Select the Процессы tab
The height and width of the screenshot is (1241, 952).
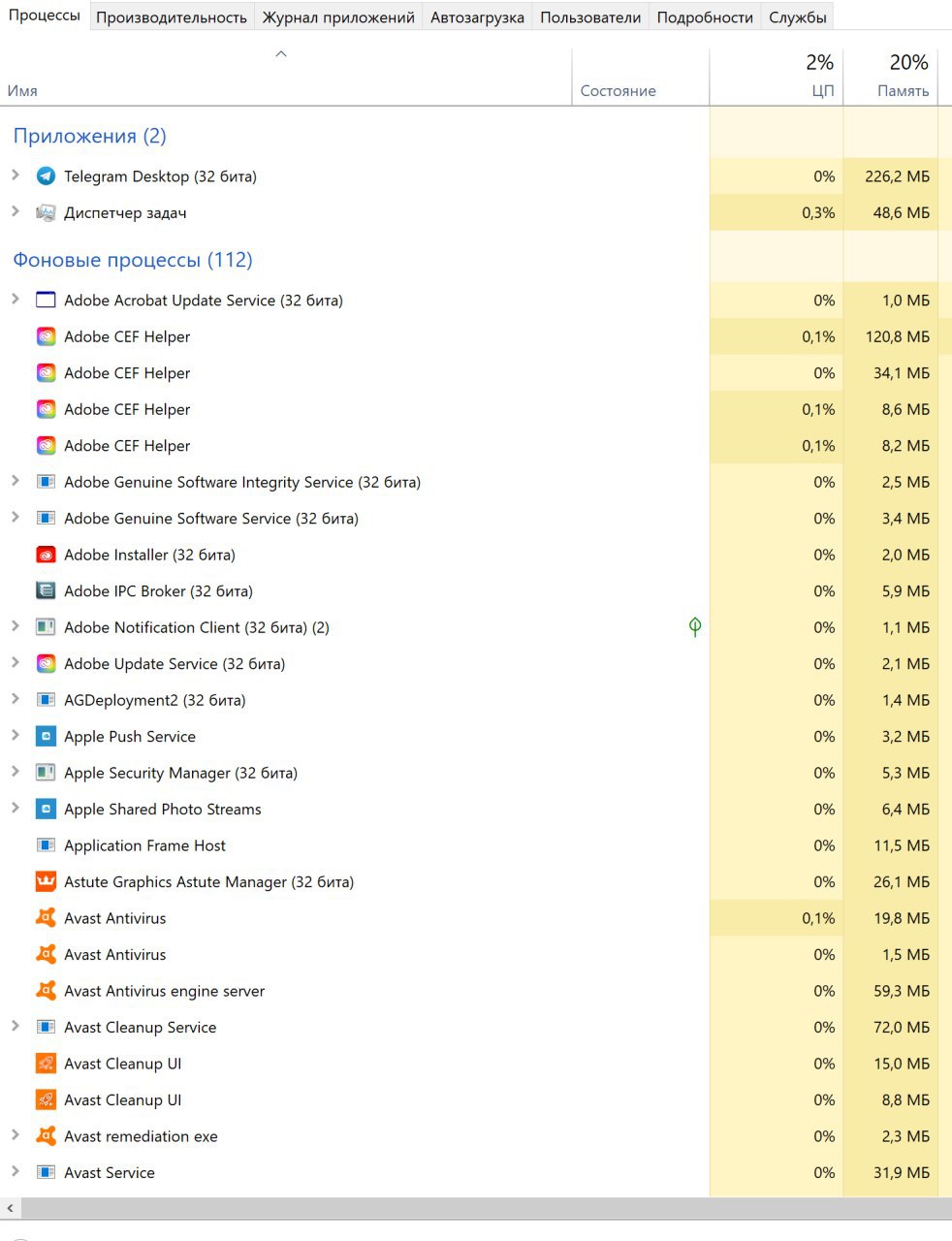[x=45, y=16]
